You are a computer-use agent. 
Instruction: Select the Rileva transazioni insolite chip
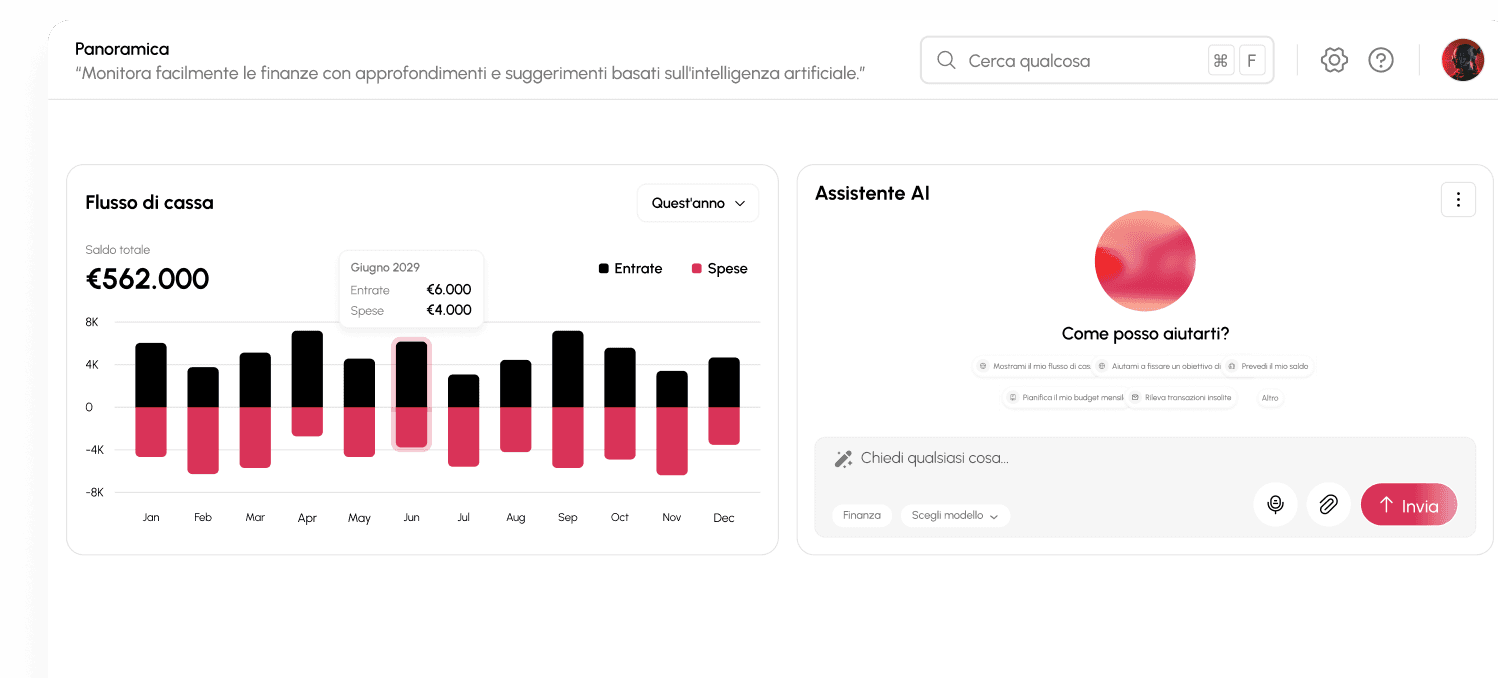pyautogui.click(x=1182, y=397)
